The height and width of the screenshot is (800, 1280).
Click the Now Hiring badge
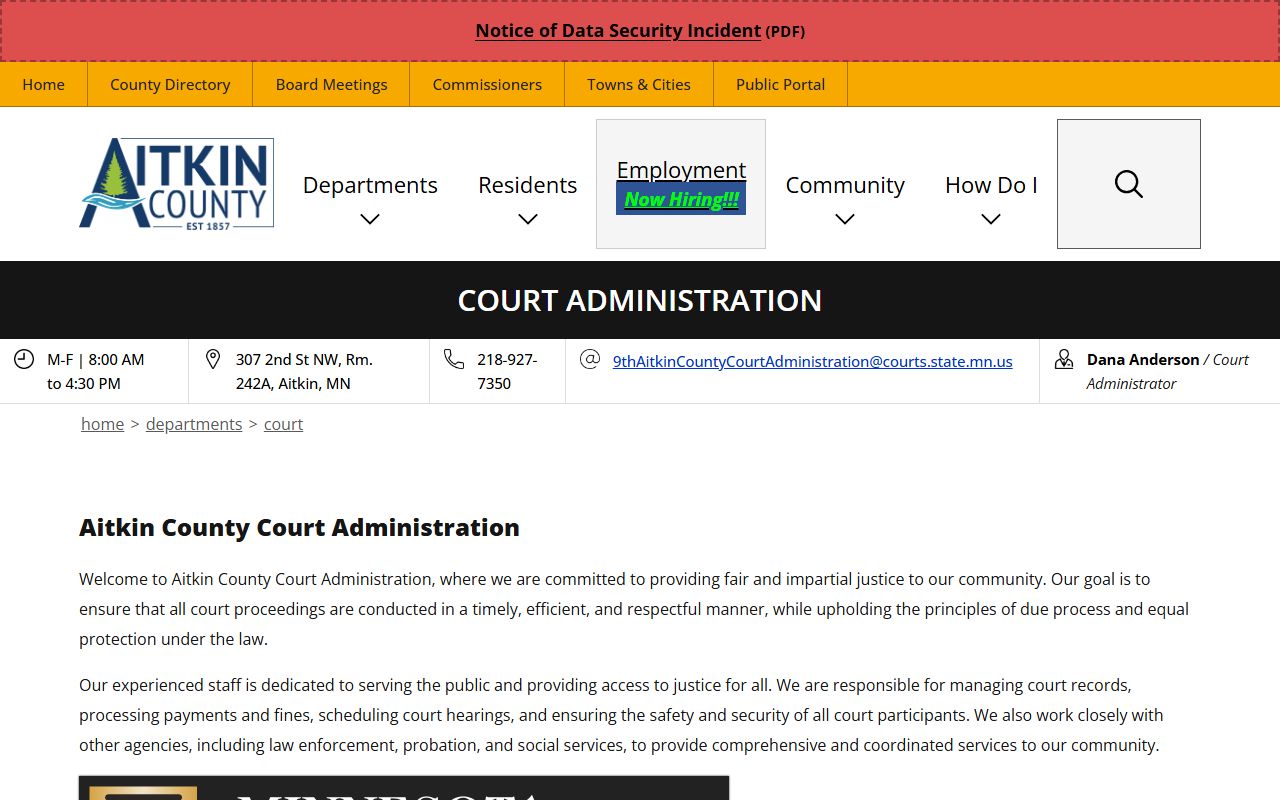click(681, 199)
